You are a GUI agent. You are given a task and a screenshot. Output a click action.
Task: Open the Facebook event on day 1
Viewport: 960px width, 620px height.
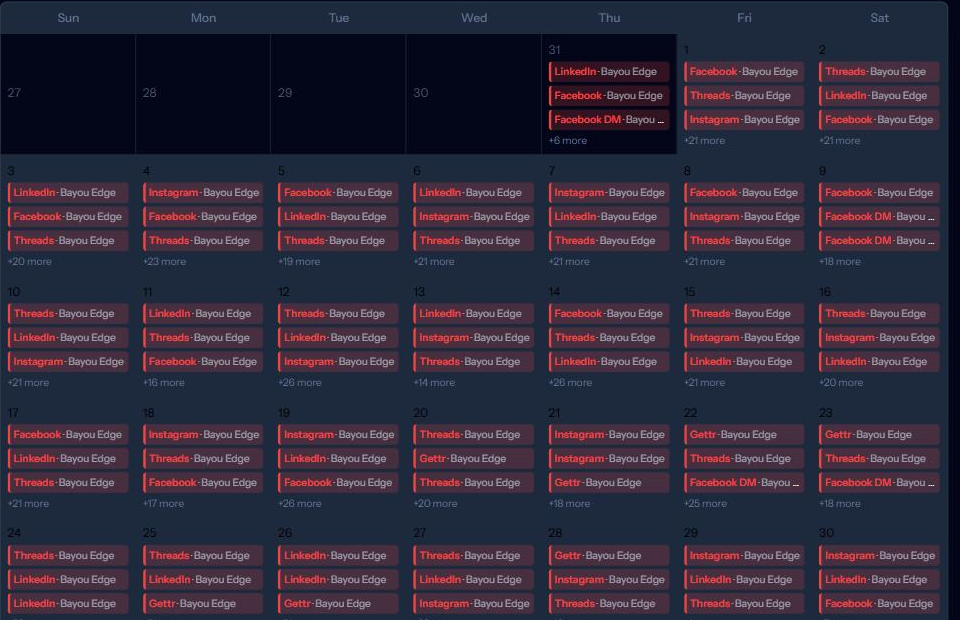point(744,72)
